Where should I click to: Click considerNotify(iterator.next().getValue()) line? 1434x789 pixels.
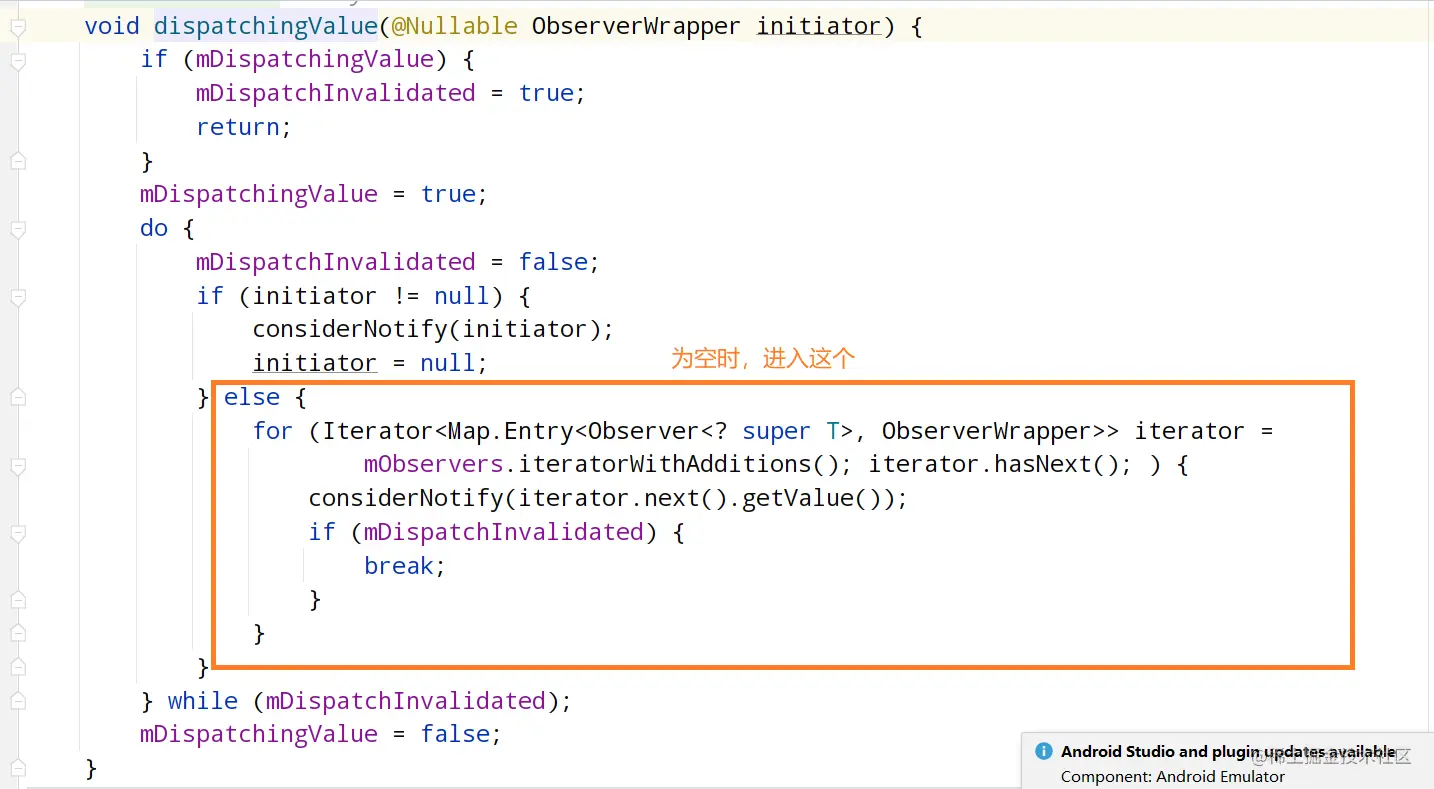(x=608, y=498)
